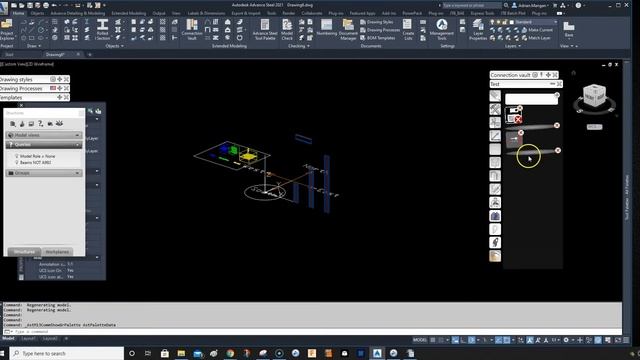Screen dimensions: 640x360
Task: Click the command line input field
Action: [314, 331]
